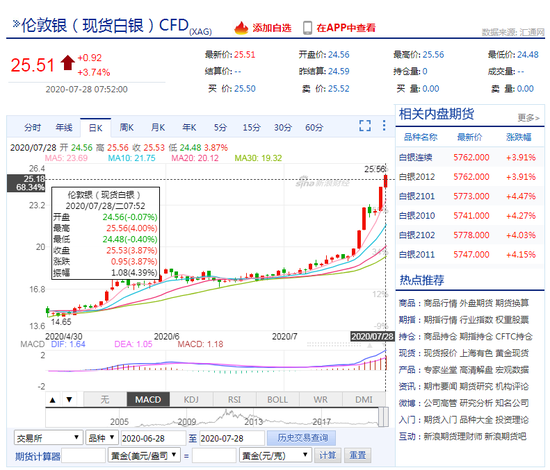Image resolution: width=550 pixels, height=470 pixels.
Task: Click the 品种名称 column header
Action: click(x=420, y=137)
